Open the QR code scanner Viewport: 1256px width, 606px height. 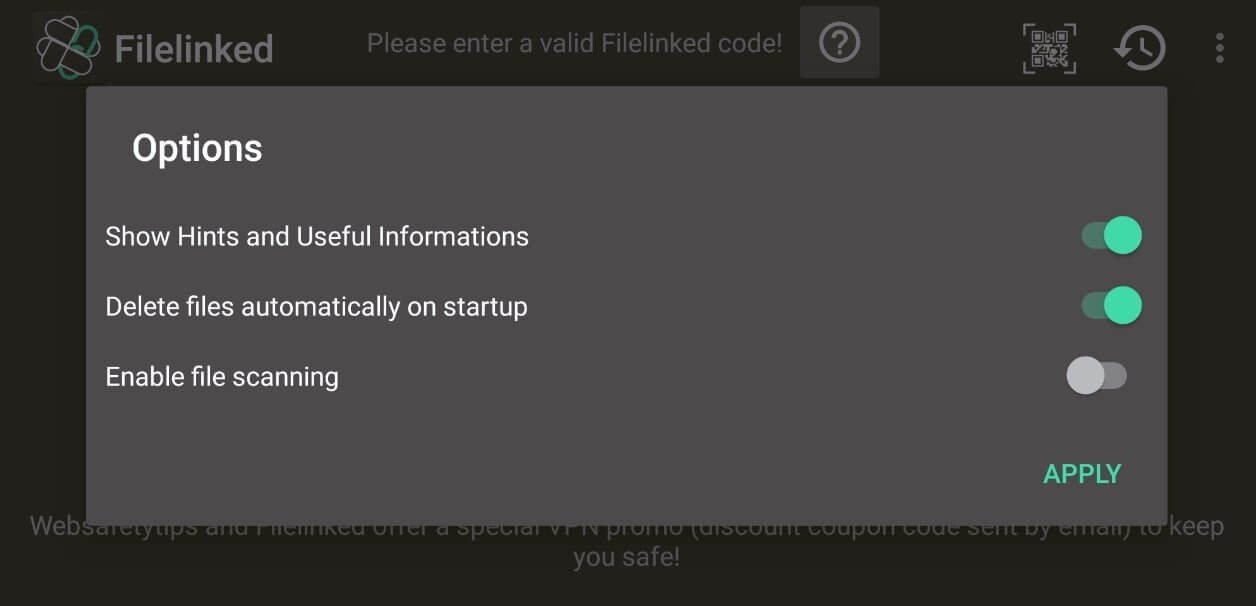[1049, 47]
